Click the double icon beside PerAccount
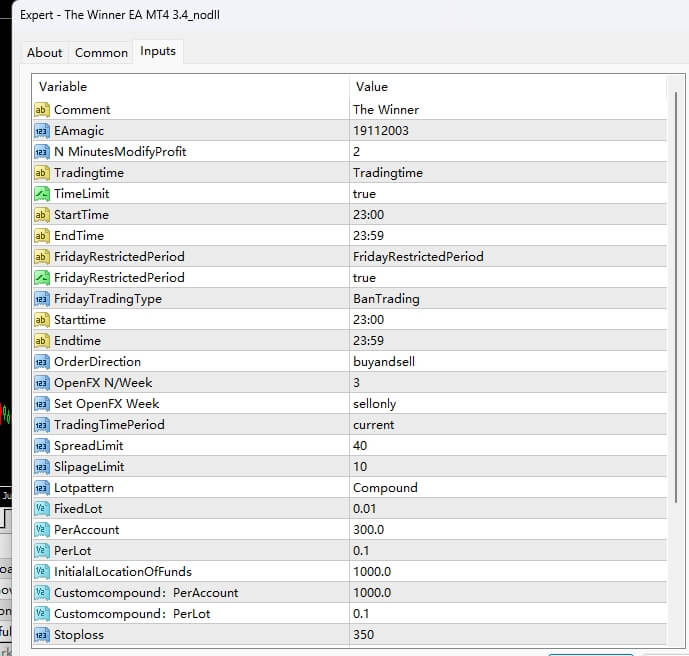This screenshot has width=689, height=656. pos(42,530)
